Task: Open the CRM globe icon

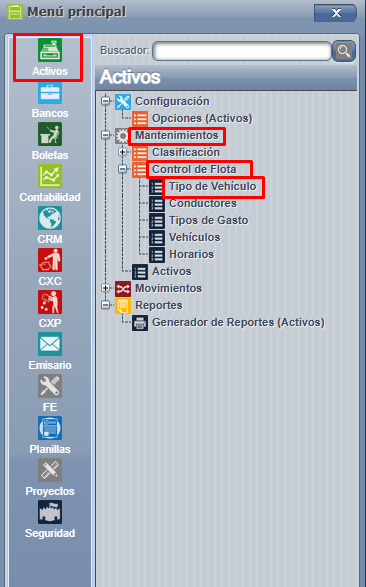Action: [50, 218]
